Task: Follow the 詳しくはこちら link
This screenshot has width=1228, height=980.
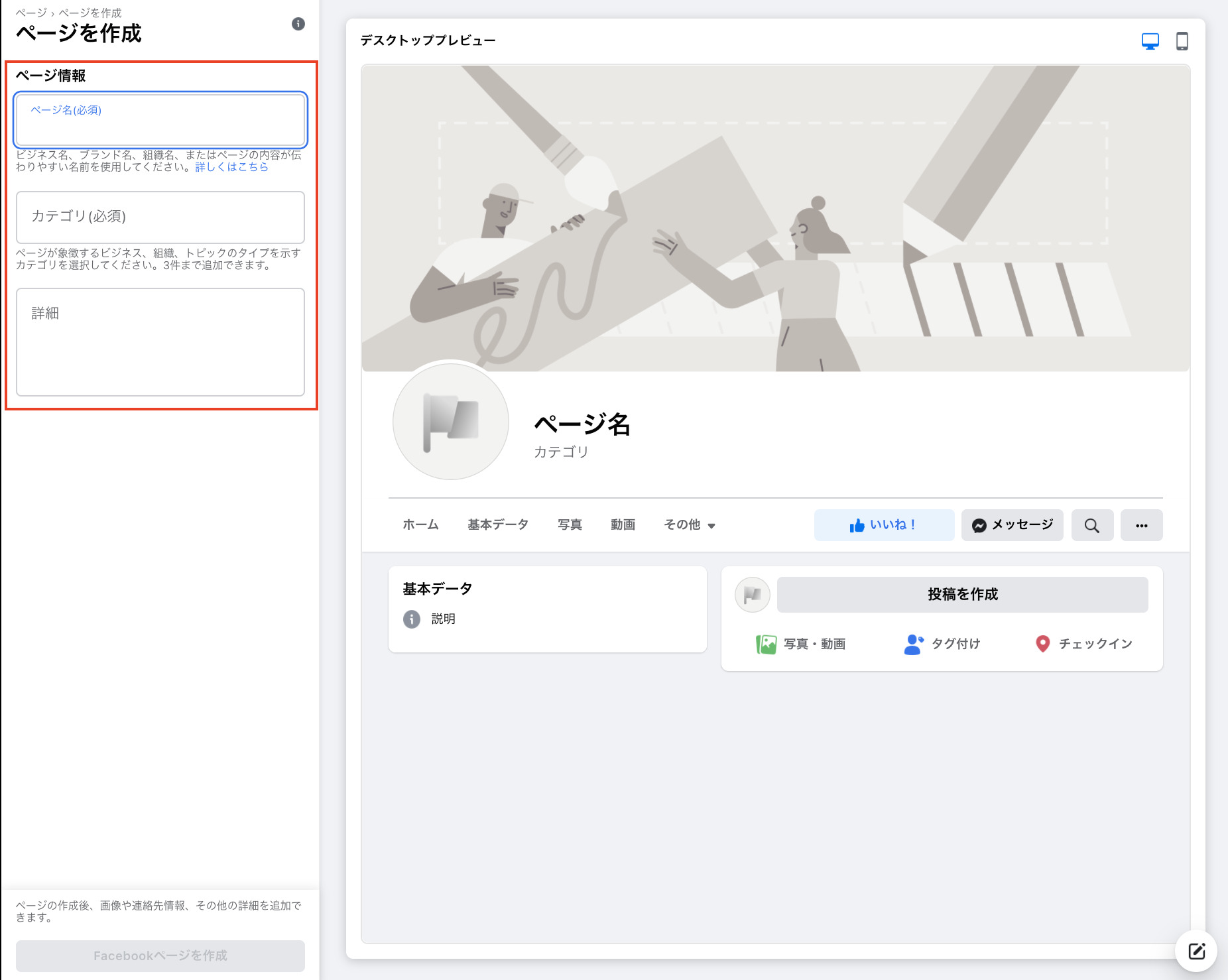Action: click(x=231, y=167)
